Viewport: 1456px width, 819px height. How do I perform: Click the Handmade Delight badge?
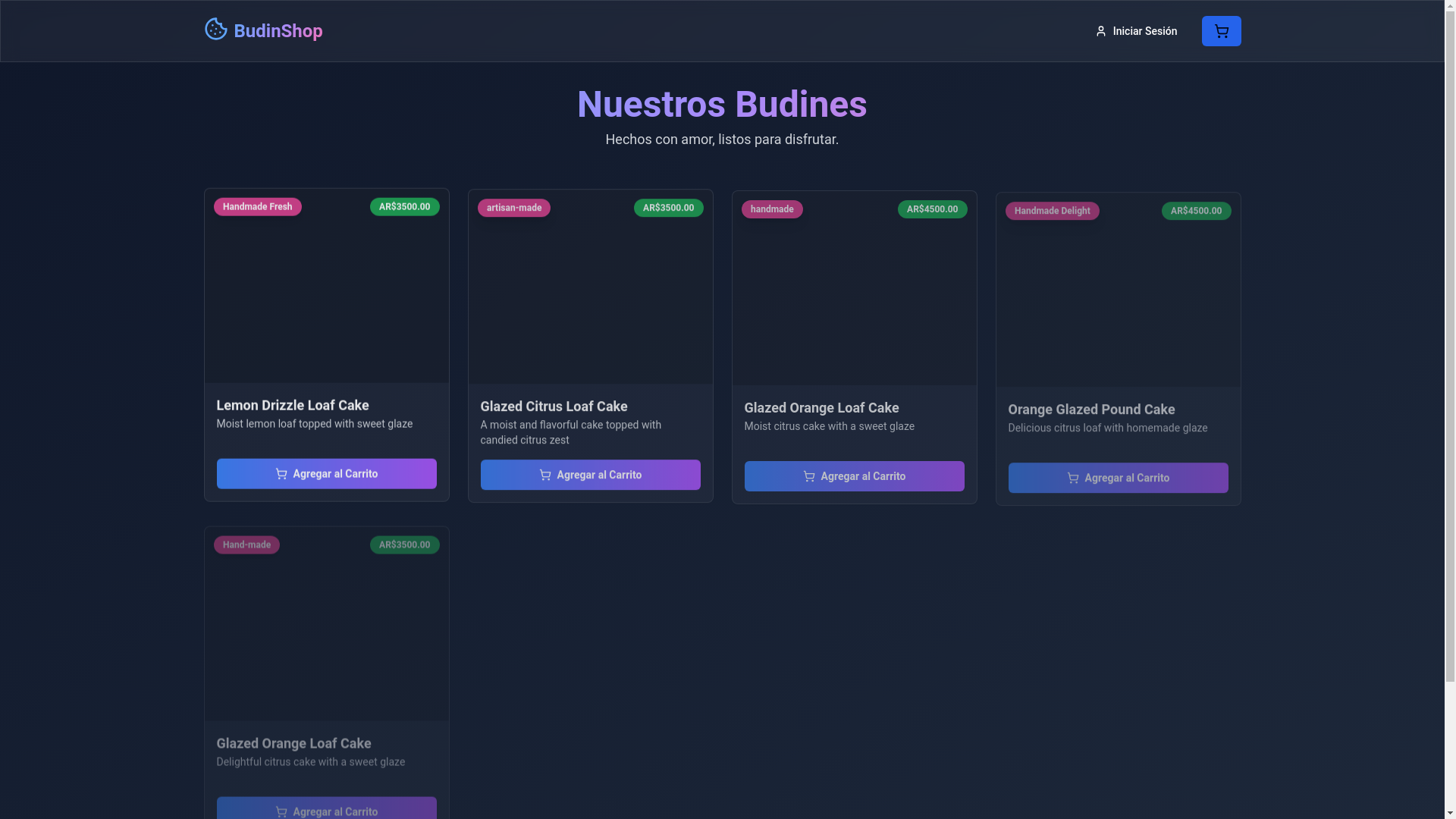click(1052, 211)
